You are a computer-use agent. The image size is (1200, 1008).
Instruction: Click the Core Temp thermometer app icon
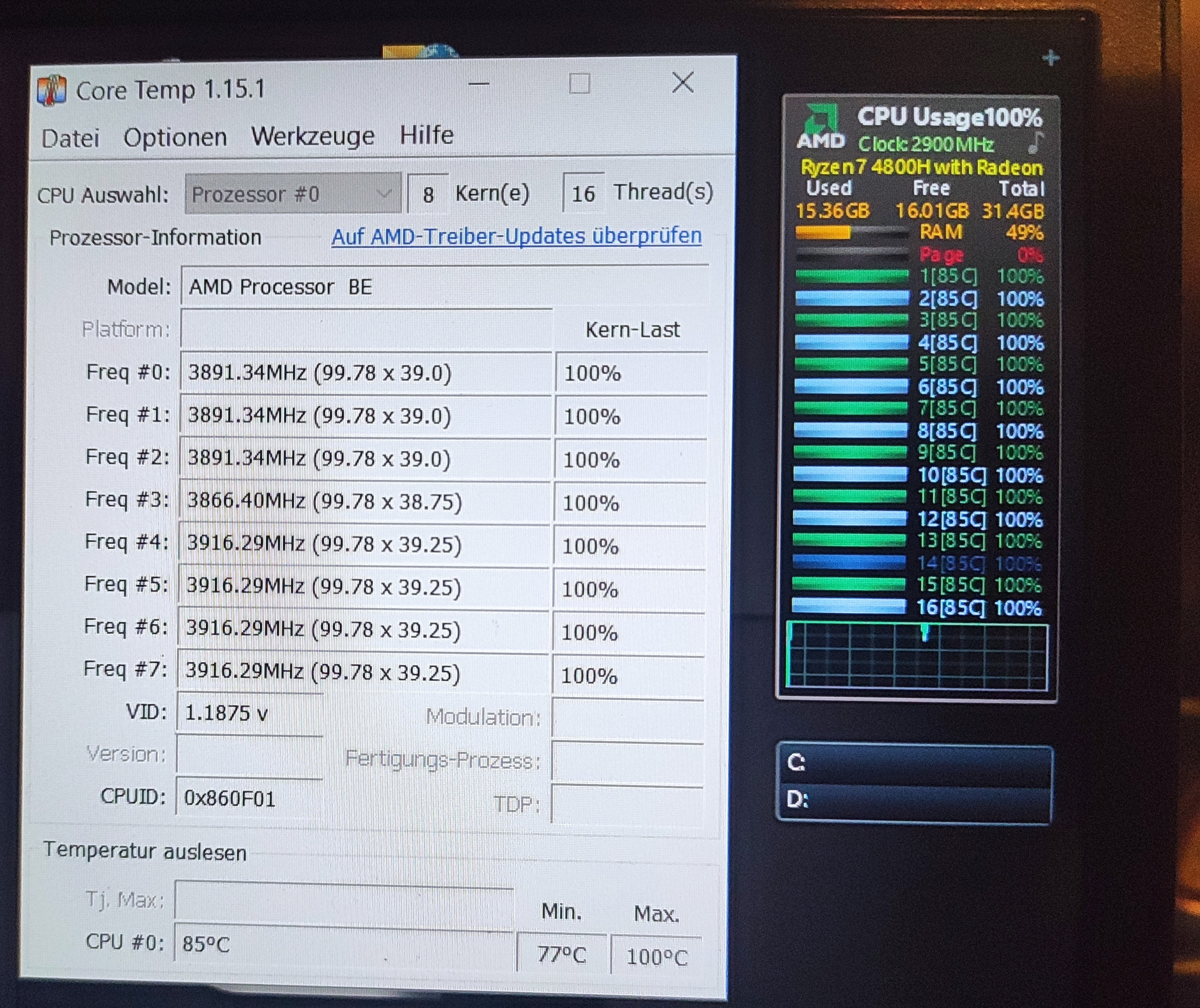(x=51, y=90)
